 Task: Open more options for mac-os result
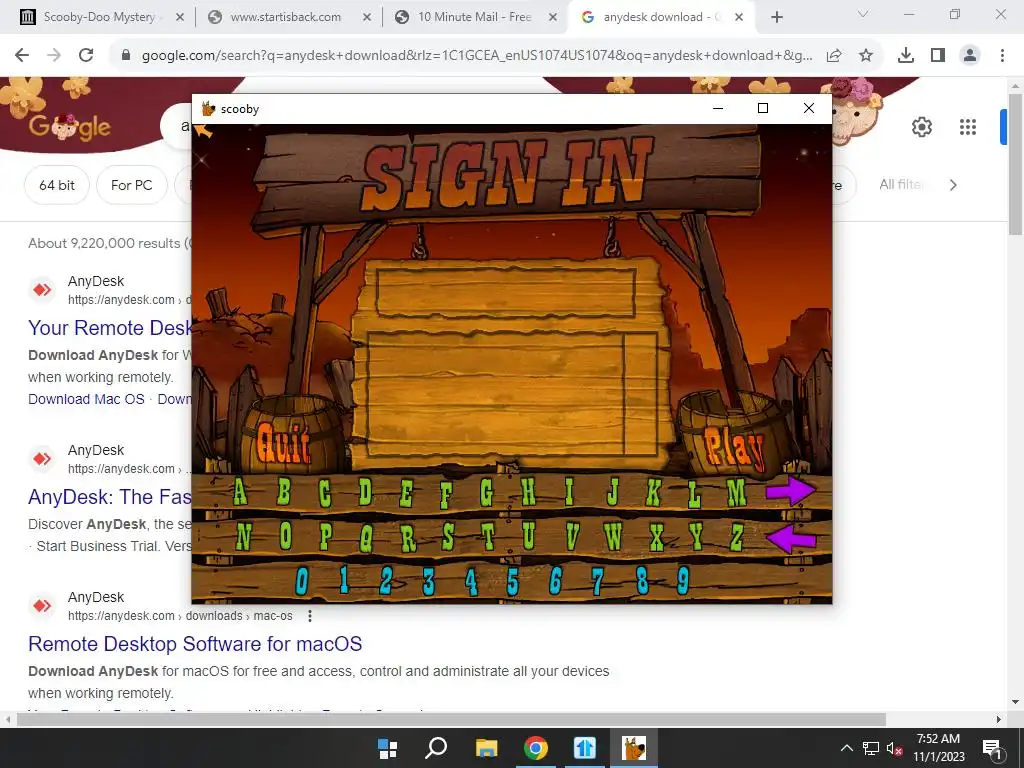point(310,616)
